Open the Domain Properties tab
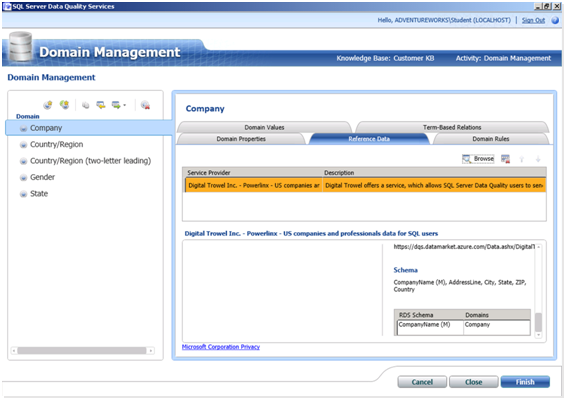The image size is (566, 402). pos(241,139)
